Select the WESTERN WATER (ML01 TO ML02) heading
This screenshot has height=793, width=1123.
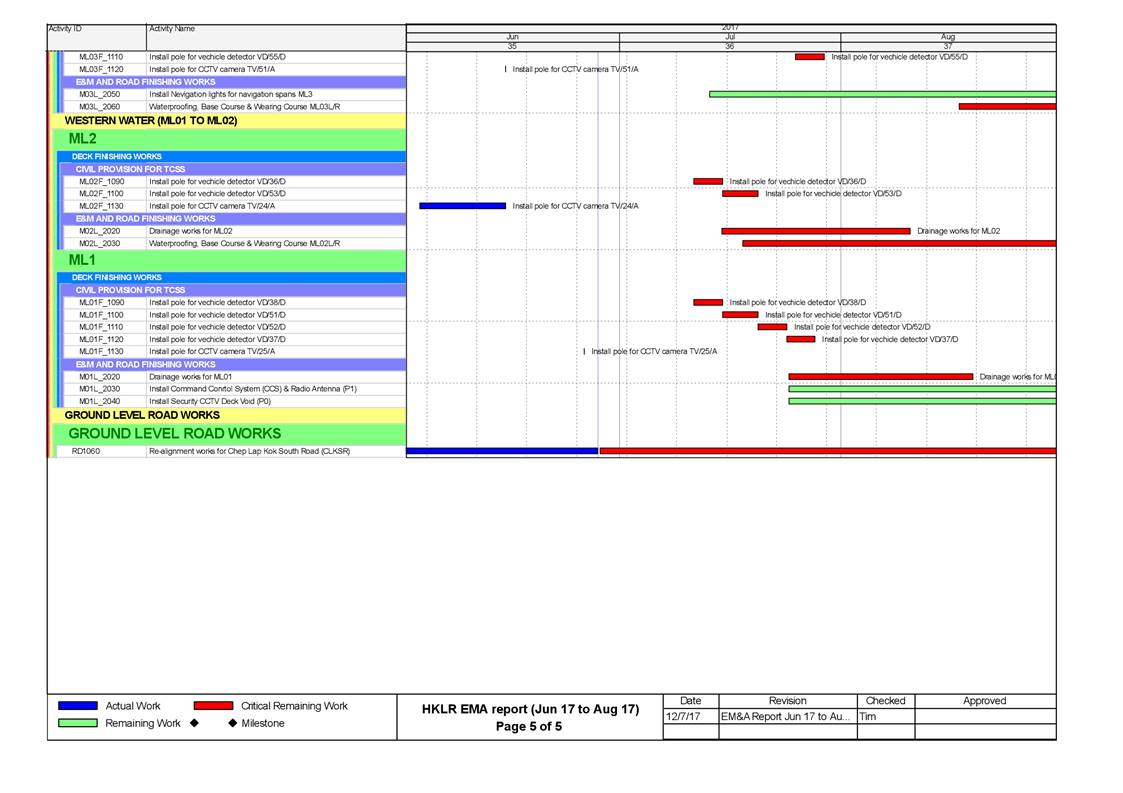(151, 120)
